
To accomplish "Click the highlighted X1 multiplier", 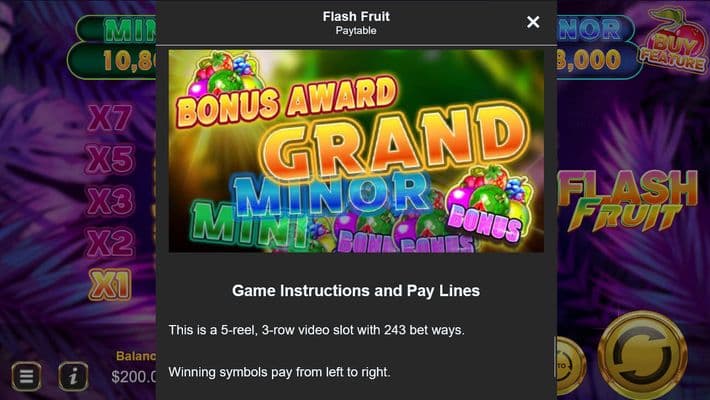I will 110,285.
